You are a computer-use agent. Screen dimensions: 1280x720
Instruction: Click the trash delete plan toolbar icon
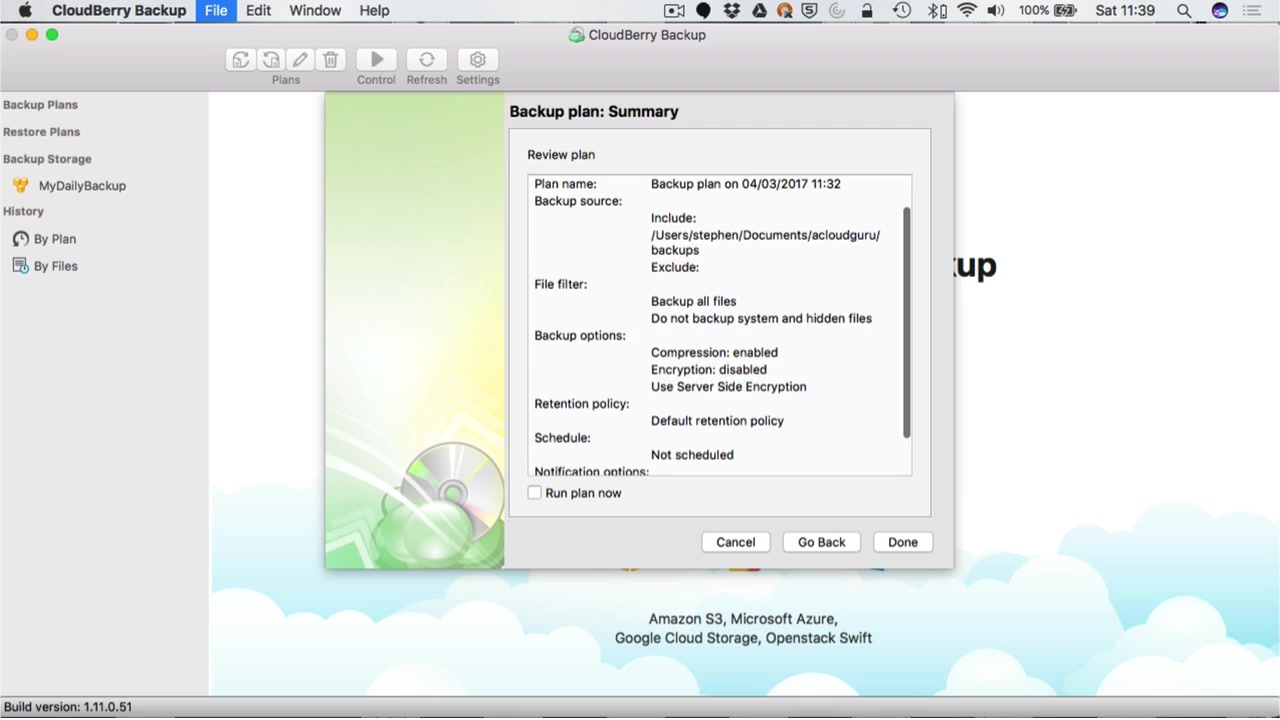click(331, 60)
